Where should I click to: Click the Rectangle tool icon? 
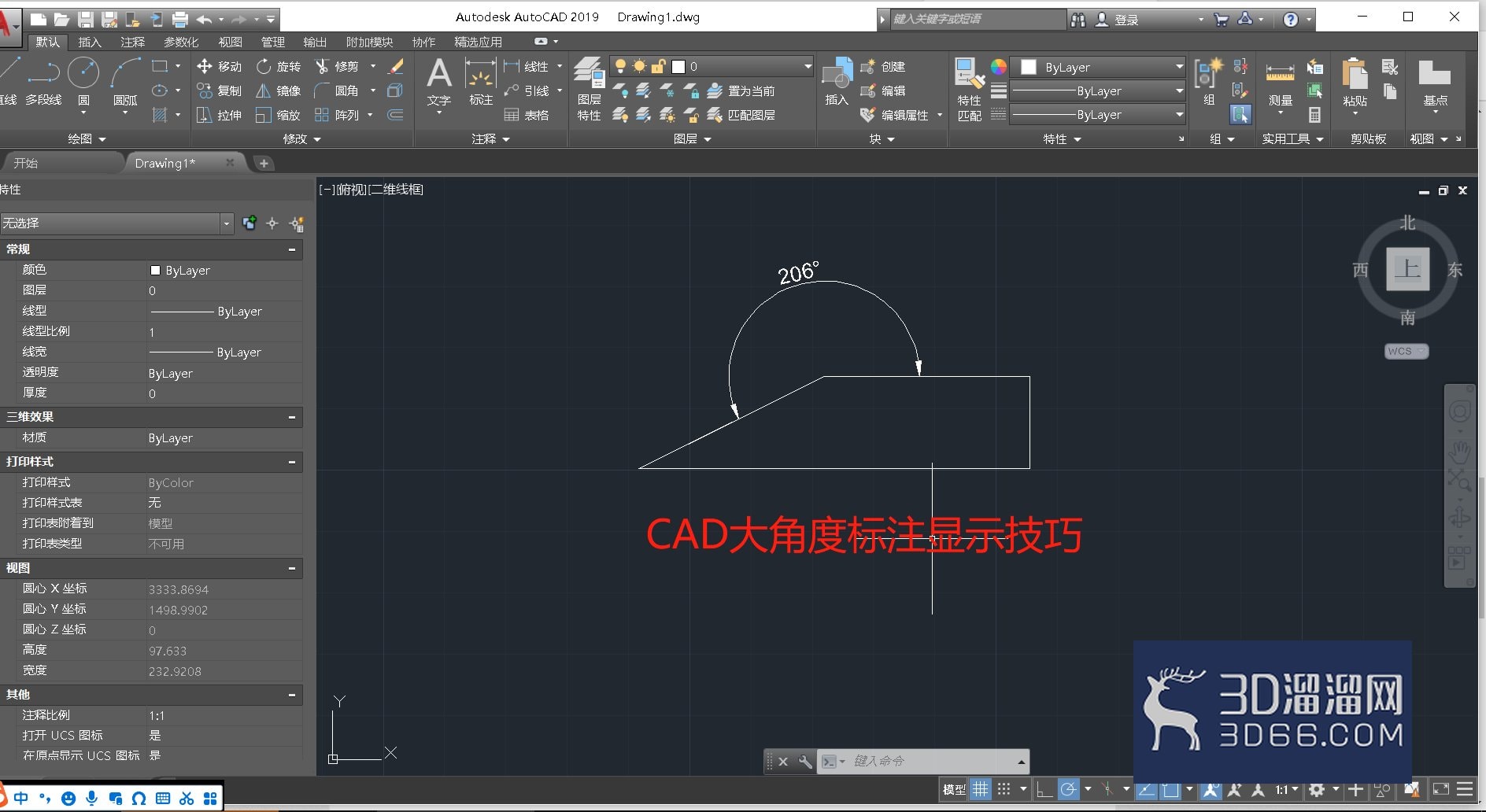pos(160,67)
